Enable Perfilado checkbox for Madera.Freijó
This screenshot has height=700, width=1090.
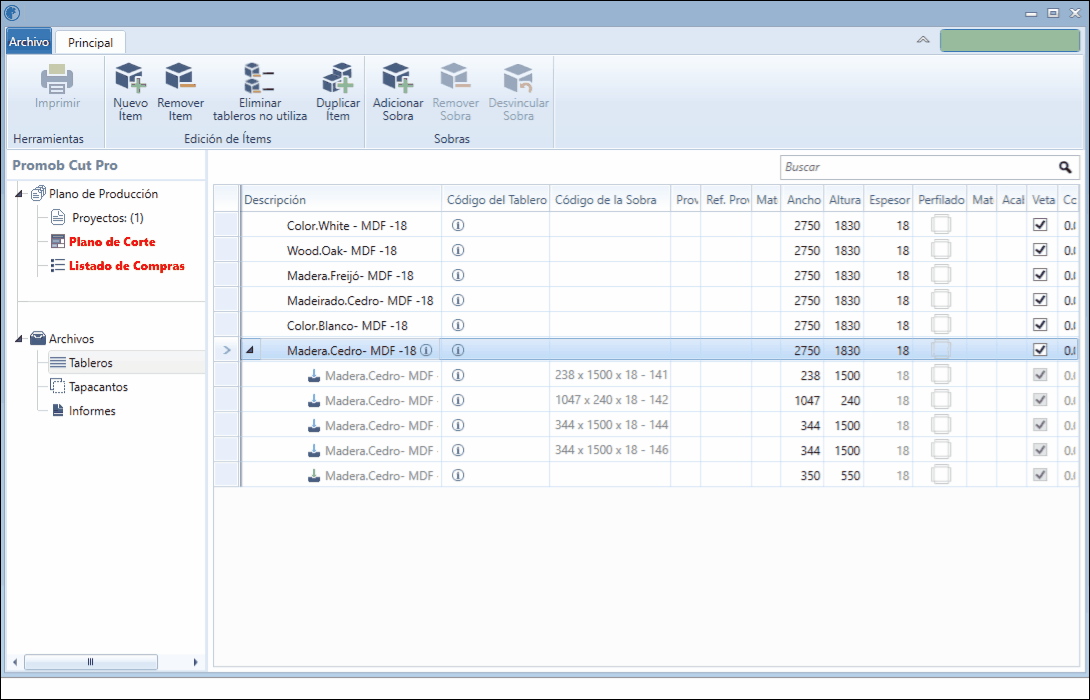[x=941, y=275]
